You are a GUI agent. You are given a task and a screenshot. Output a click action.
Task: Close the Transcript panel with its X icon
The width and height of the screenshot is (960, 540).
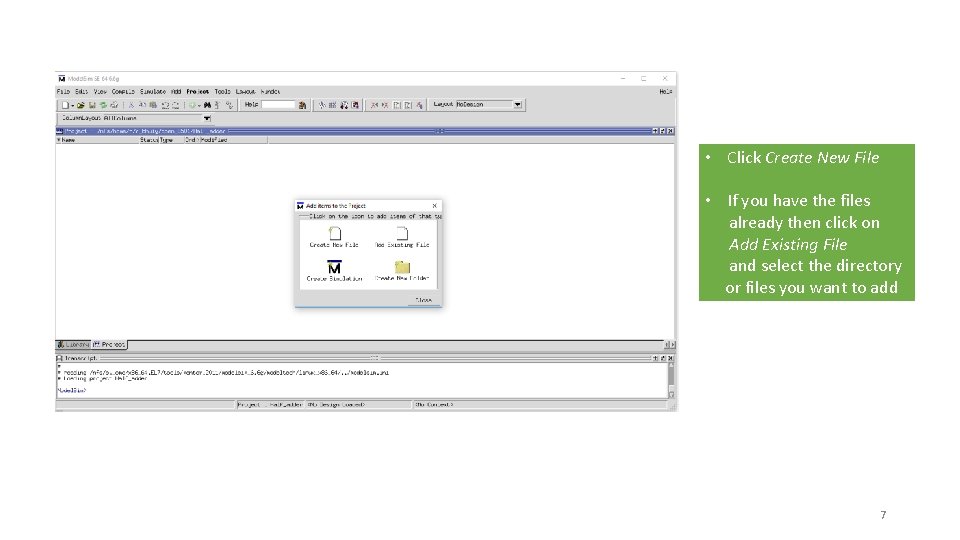coord(670,358)
